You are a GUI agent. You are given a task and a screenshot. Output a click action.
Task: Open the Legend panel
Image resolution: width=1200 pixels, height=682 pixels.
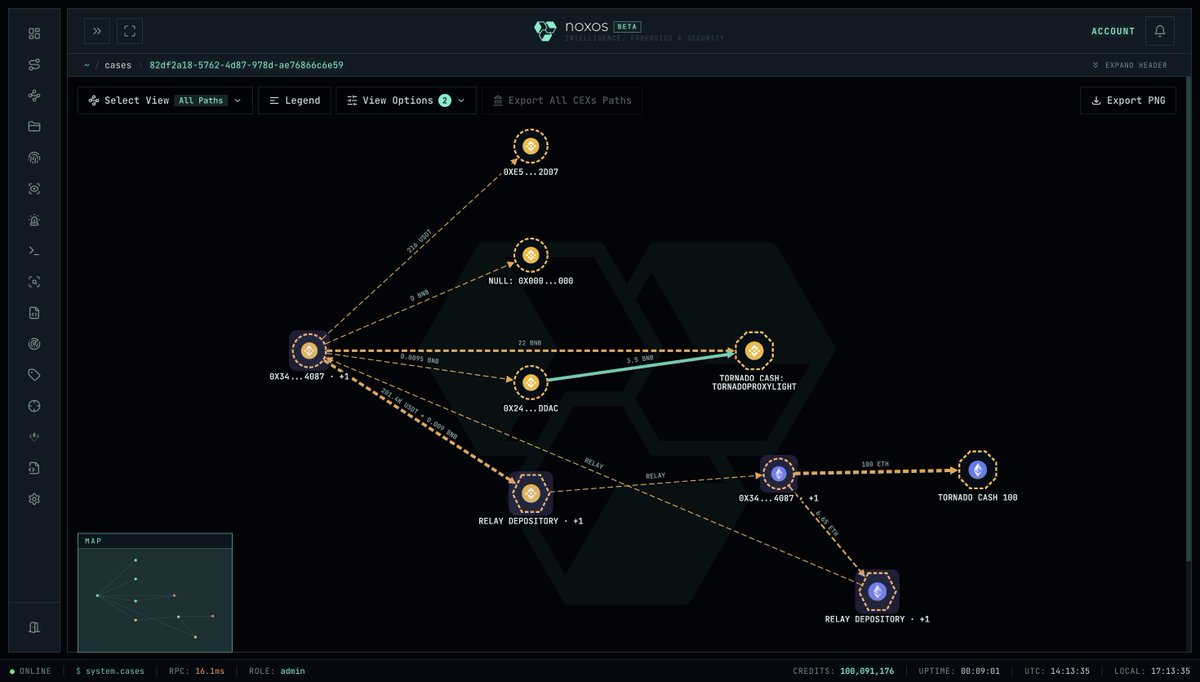point(294,100)
